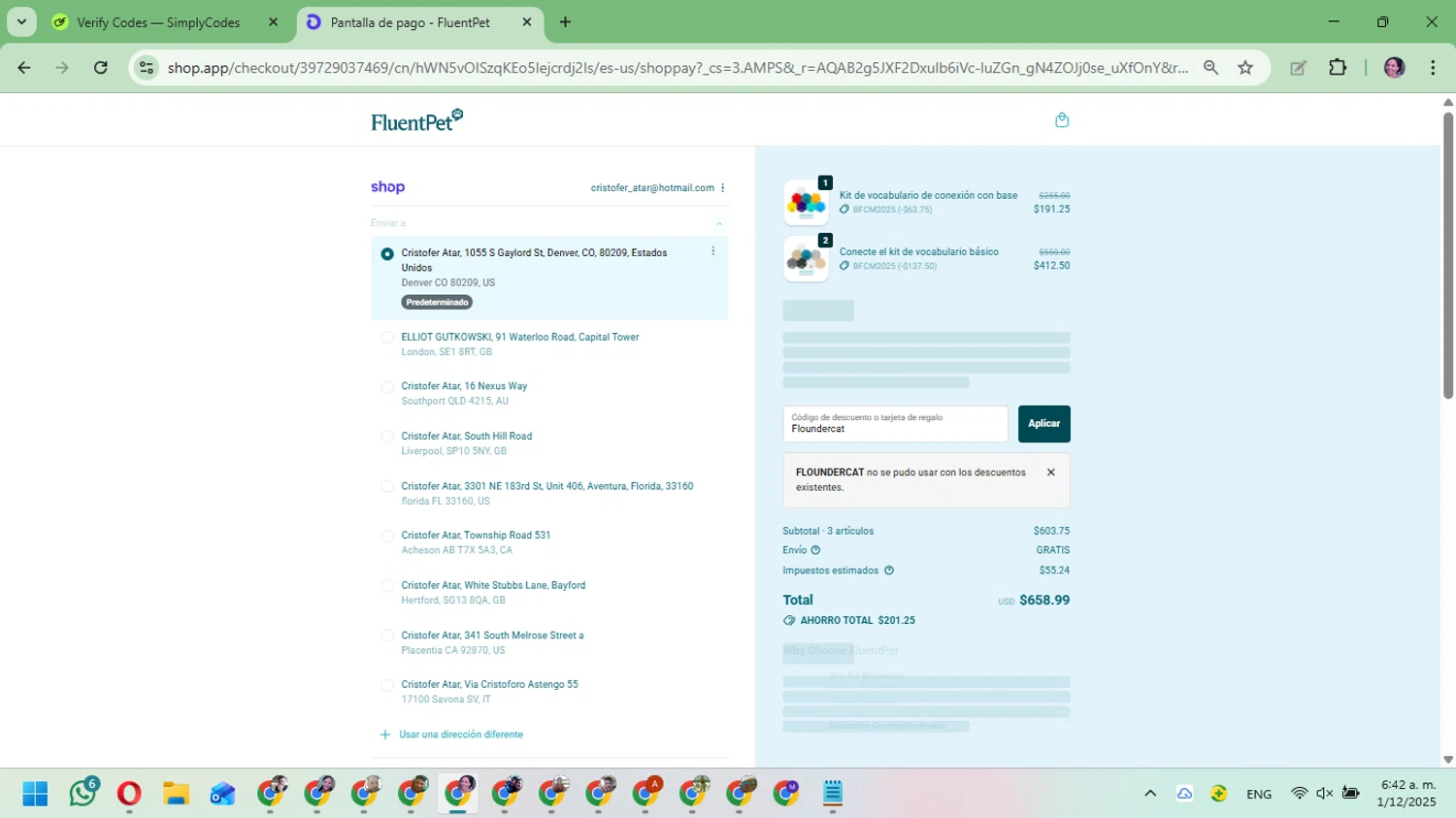Open Chrome three-dot menu
This screenshot has height=818, width=1456.
[x=1433, y=68]
